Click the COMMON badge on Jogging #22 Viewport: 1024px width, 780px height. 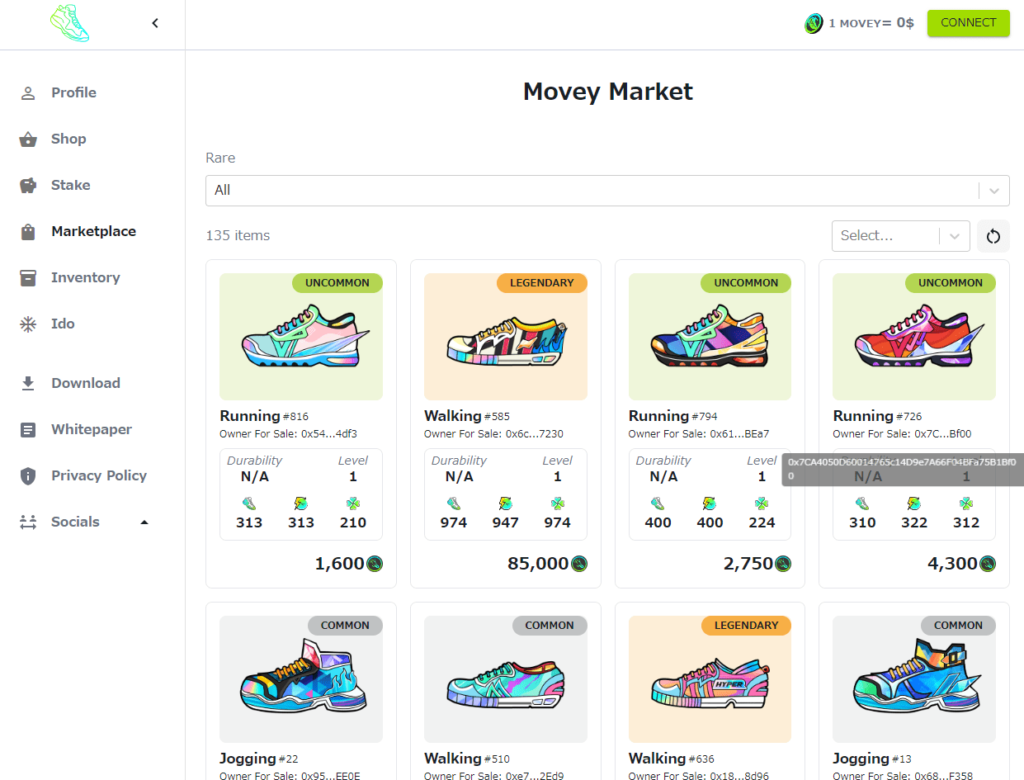point(345,625)
